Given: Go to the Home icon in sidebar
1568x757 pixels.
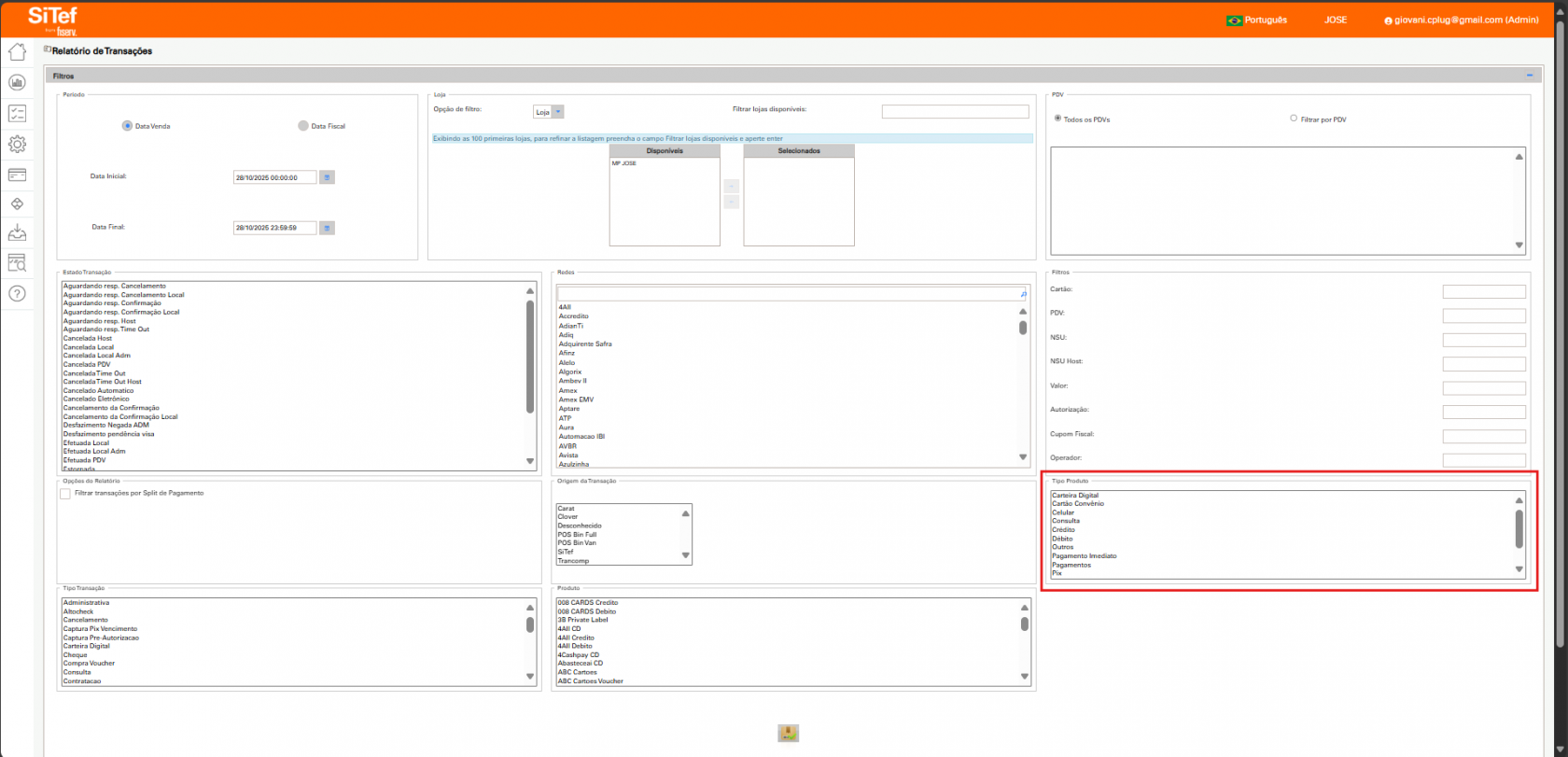Looking at the screenshot, I should pyautogui.click(x=17, y=52).
